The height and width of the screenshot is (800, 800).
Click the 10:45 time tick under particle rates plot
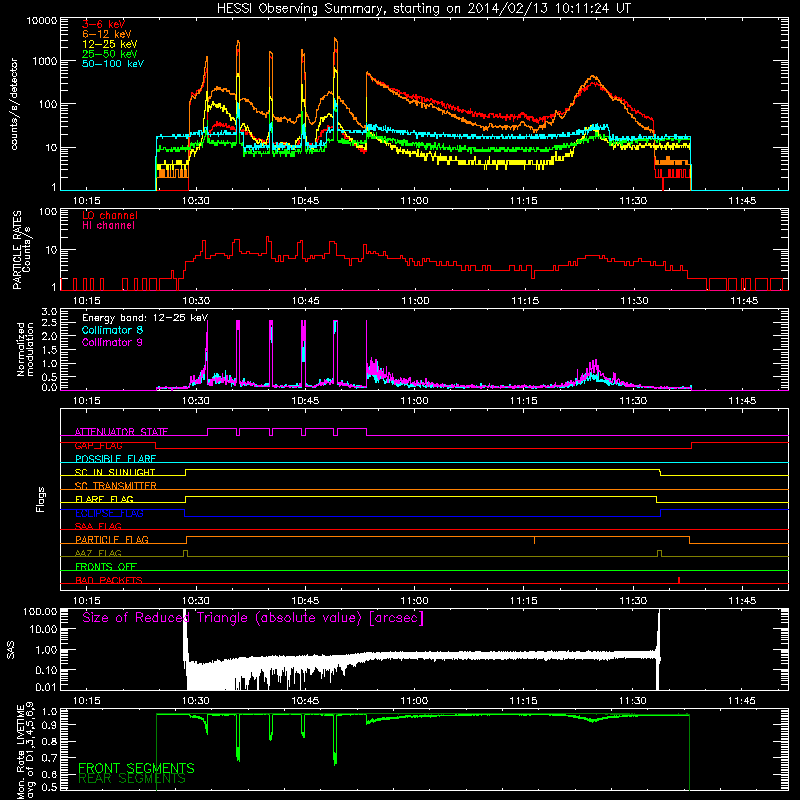[305, 301]
